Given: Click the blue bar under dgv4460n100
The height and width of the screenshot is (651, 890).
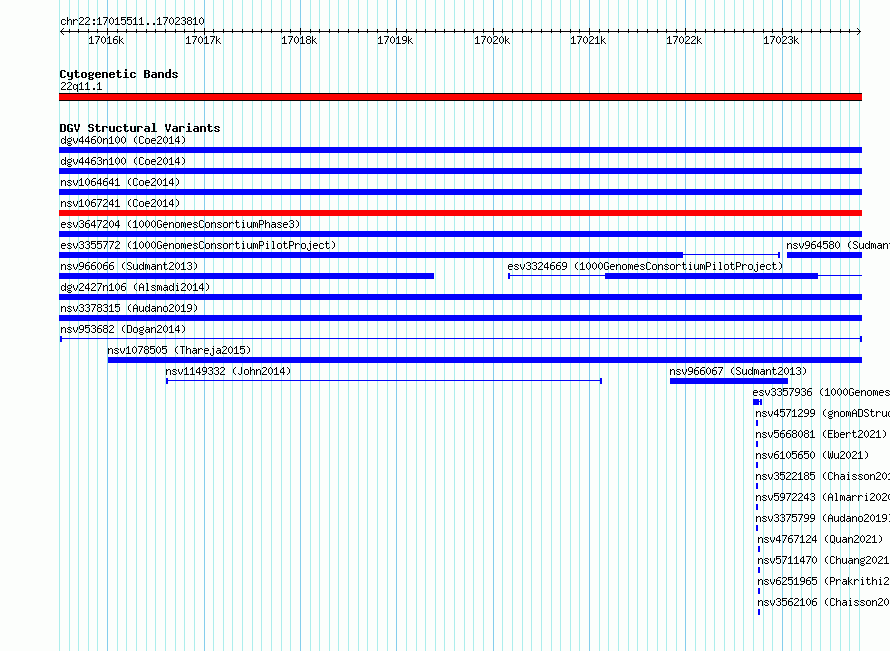Looking at the screenshot, I should point(460,150).
